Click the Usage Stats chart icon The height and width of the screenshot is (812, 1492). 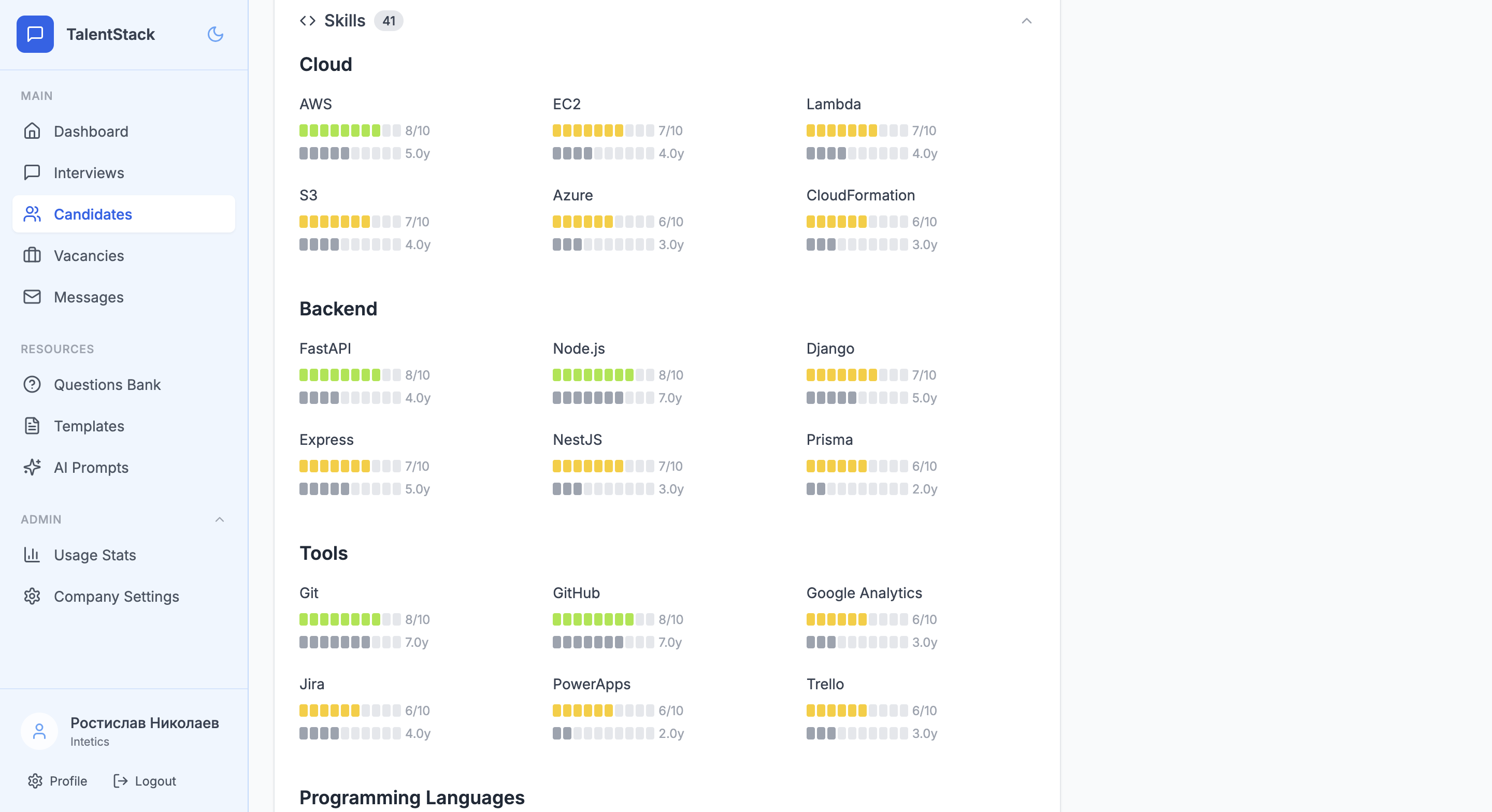pos(32,555)
